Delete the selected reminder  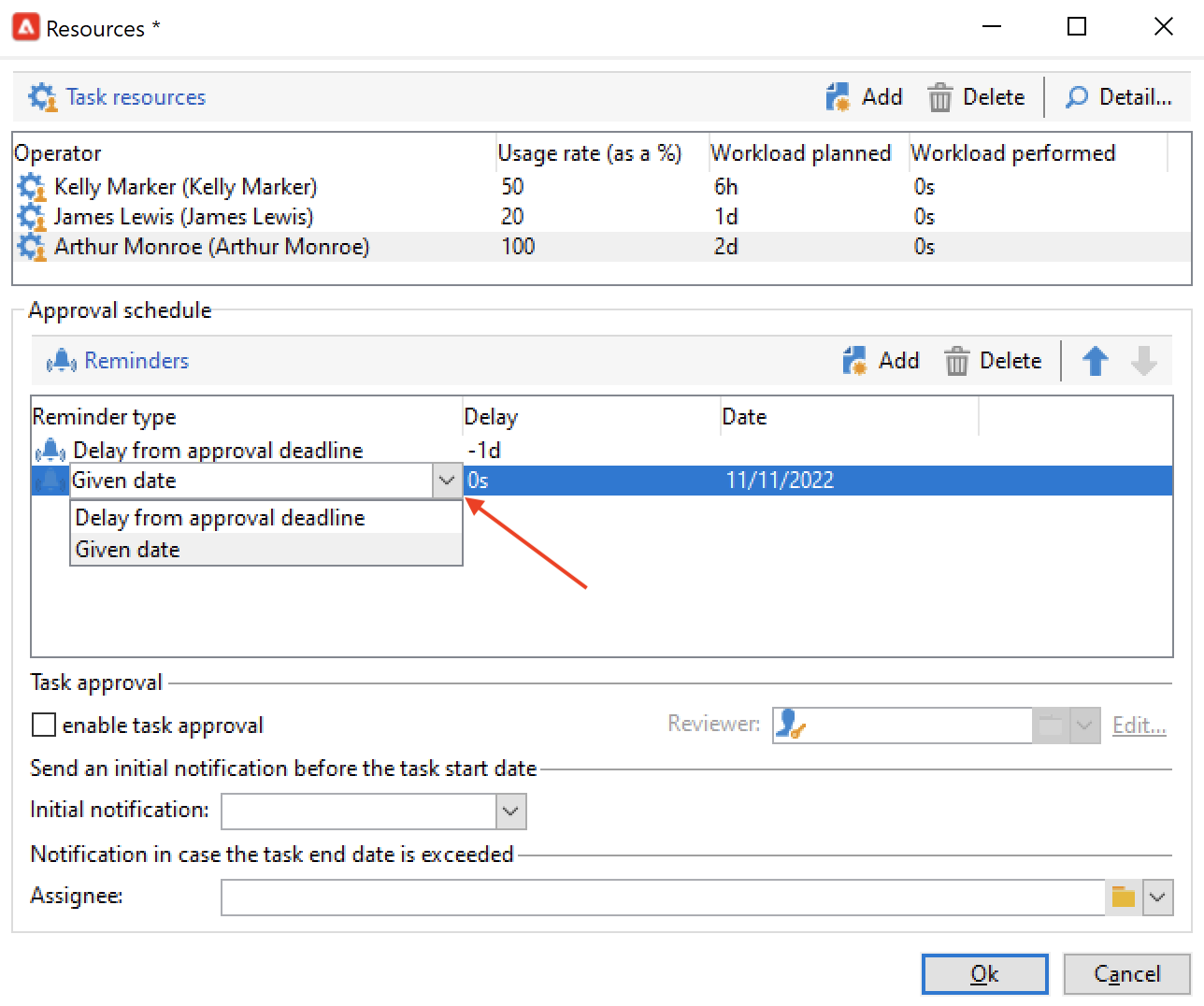(993, 361)
